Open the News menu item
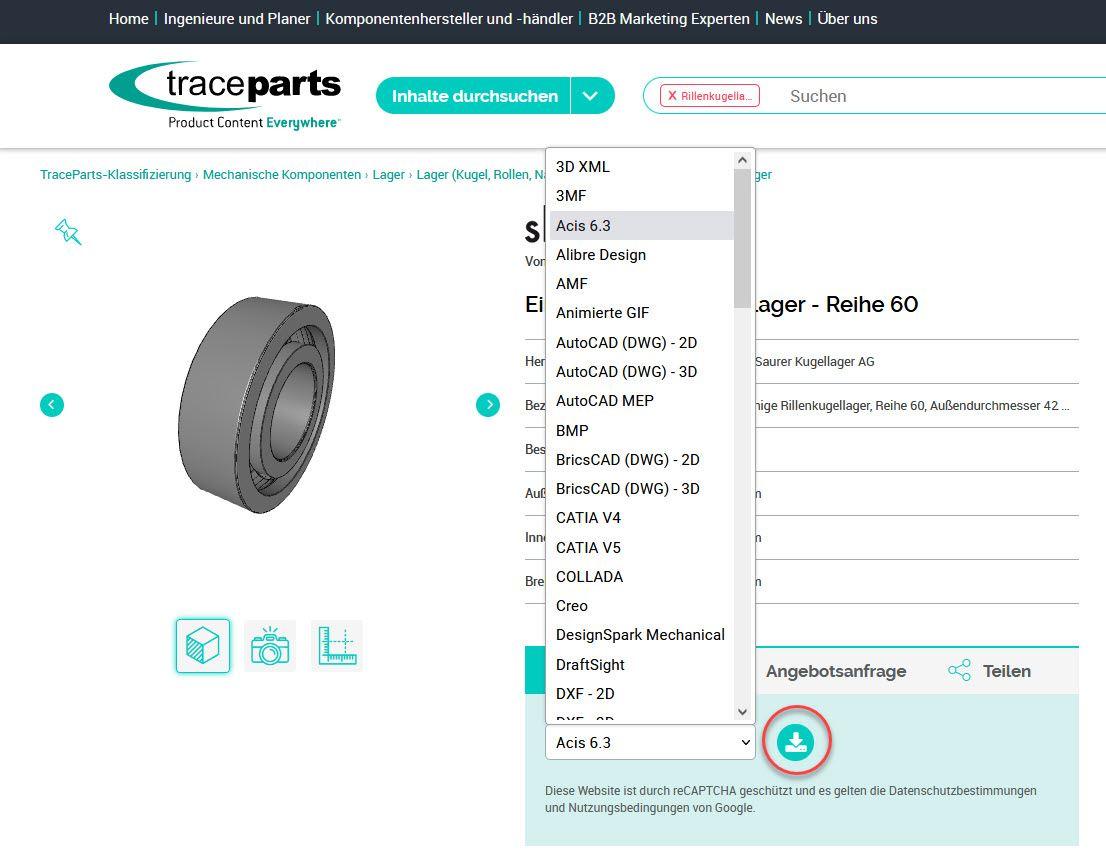Viewport: 1106px width, 864px height. tap(783, 19)
